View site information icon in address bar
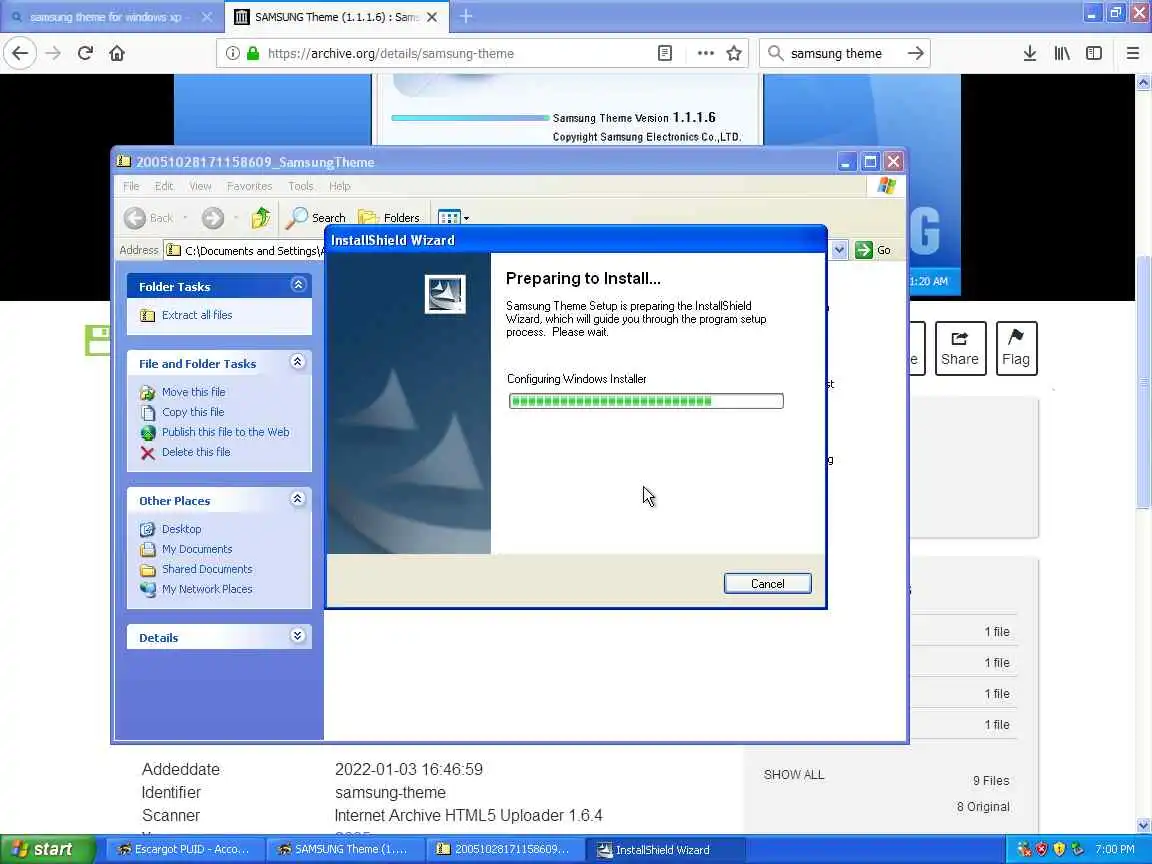The width and height of the screenshot is (1152, 864). coord(233,53)
